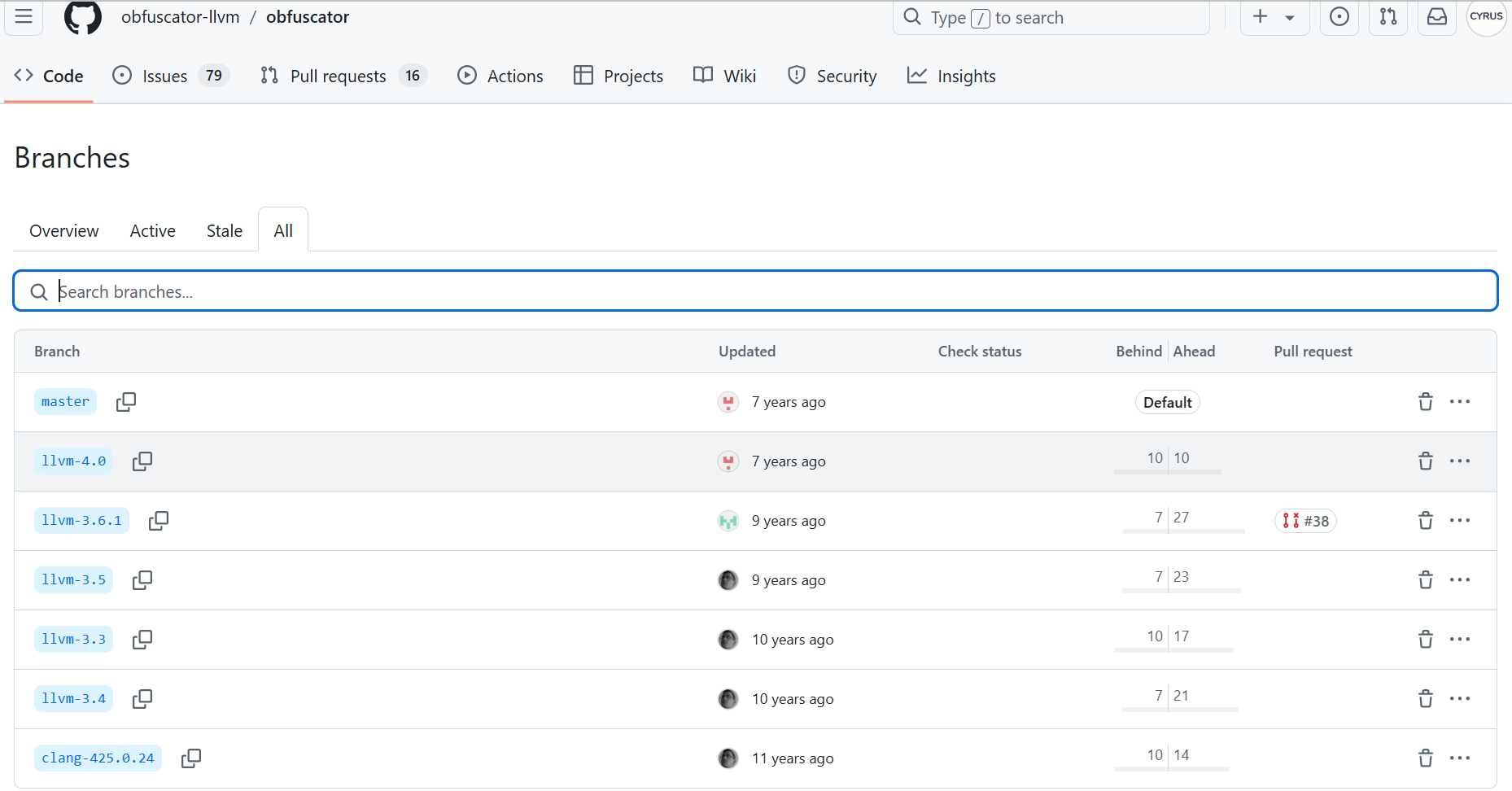Image resolution: width=1512 pixels, height=791 pixels.
Task: Copy the llvm-3.6.1 branch name
Action: pyautogui.click(x=159, y=520)
